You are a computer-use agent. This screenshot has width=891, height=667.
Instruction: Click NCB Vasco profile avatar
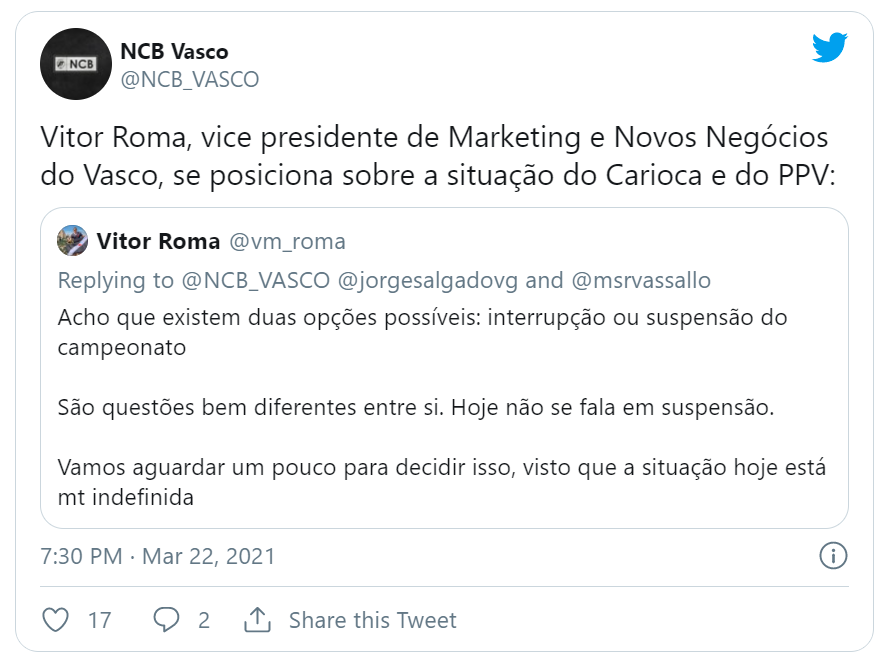click(x=75, y=64)
